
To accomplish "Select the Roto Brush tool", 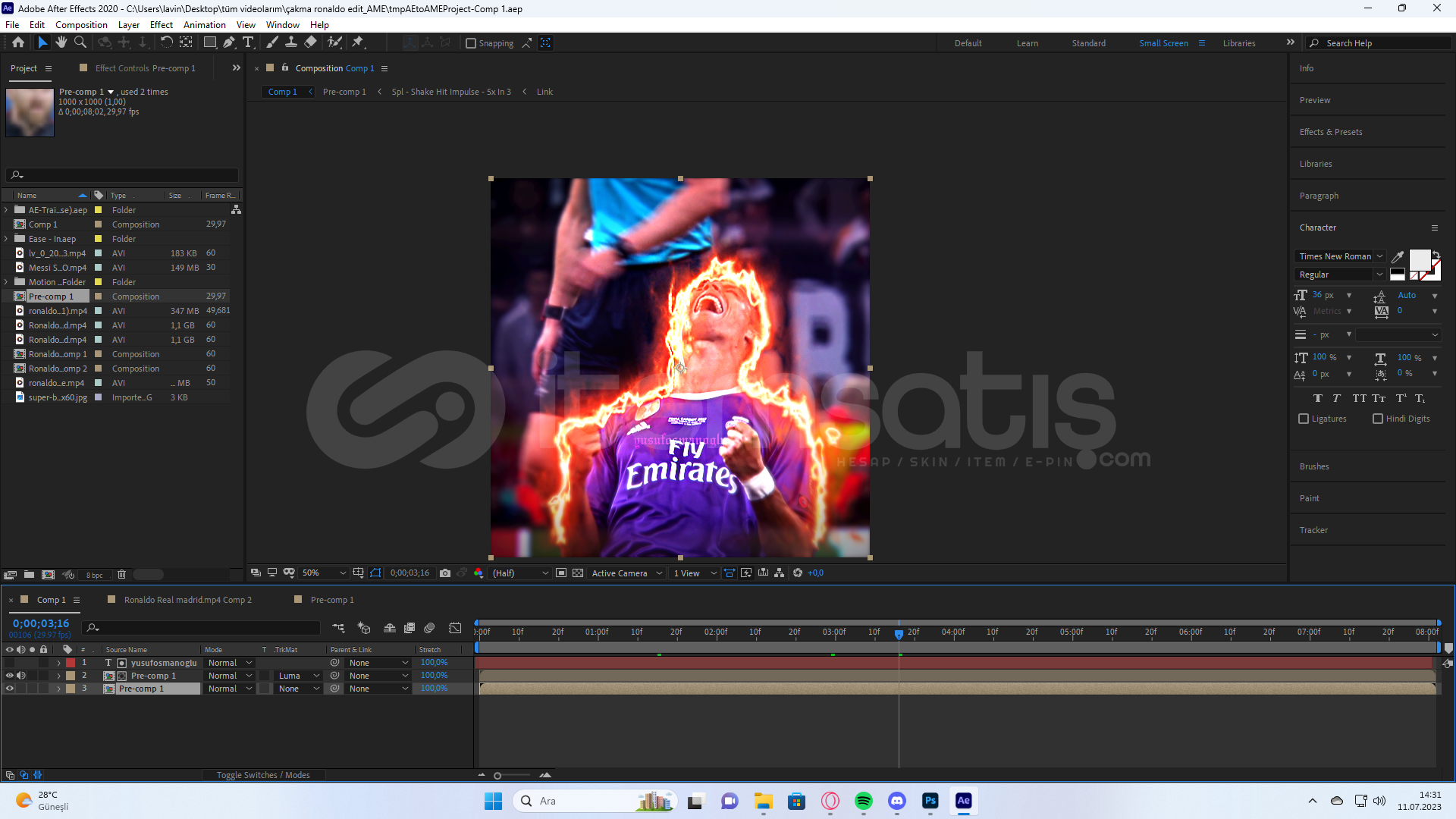I will (334, 42).
